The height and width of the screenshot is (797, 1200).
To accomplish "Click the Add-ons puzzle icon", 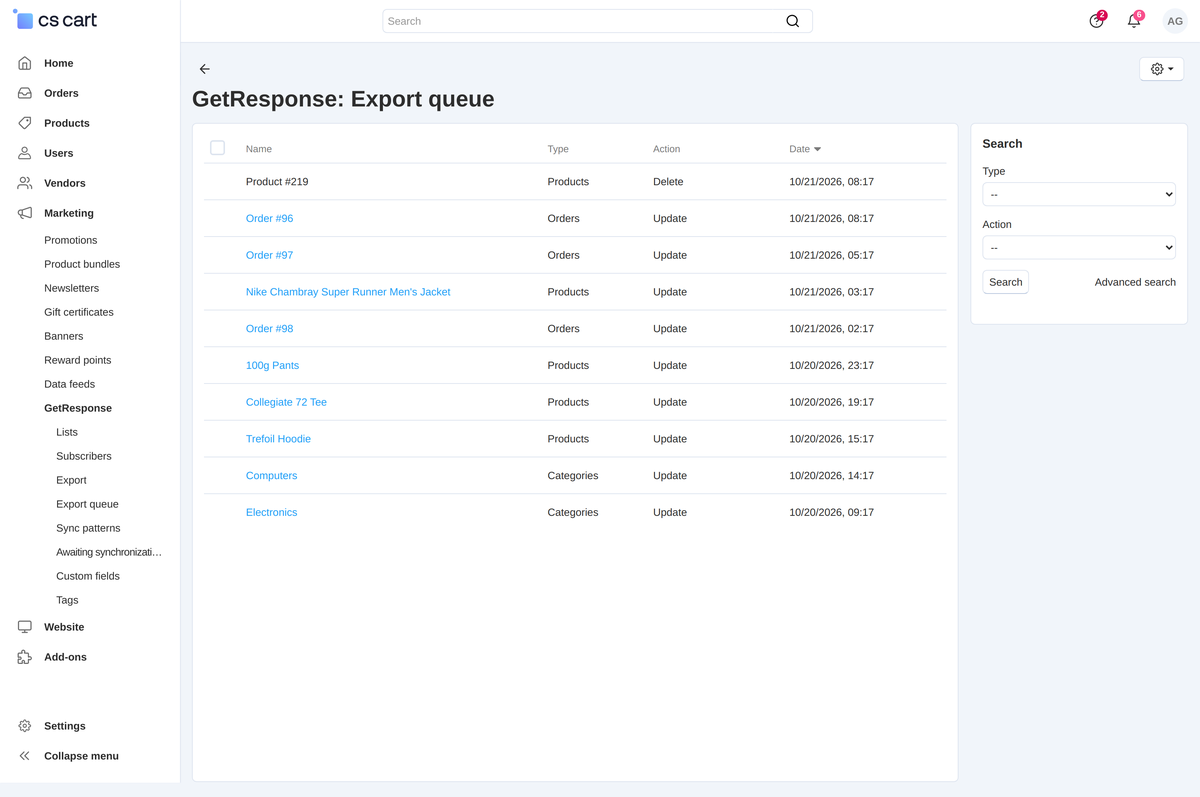I will pos(25,657).
